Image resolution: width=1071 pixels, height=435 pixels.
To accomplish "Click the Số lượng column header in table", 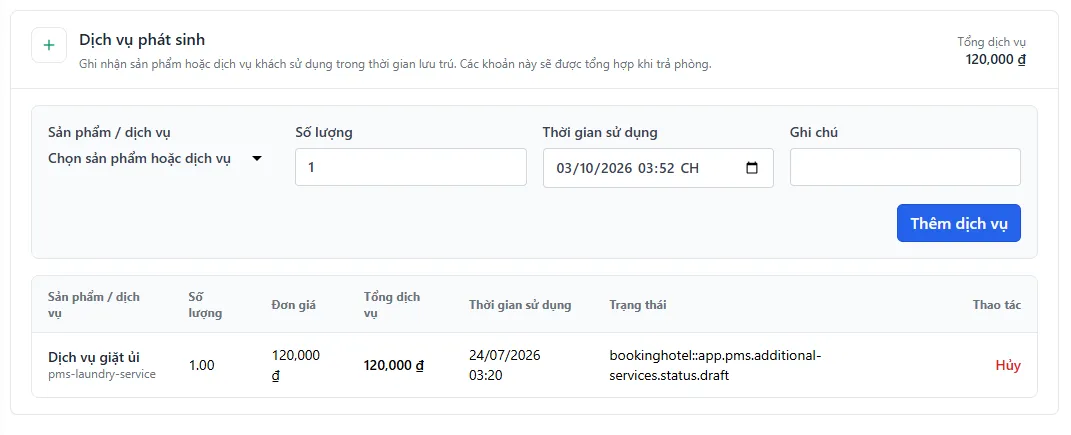I will point(205,305).
